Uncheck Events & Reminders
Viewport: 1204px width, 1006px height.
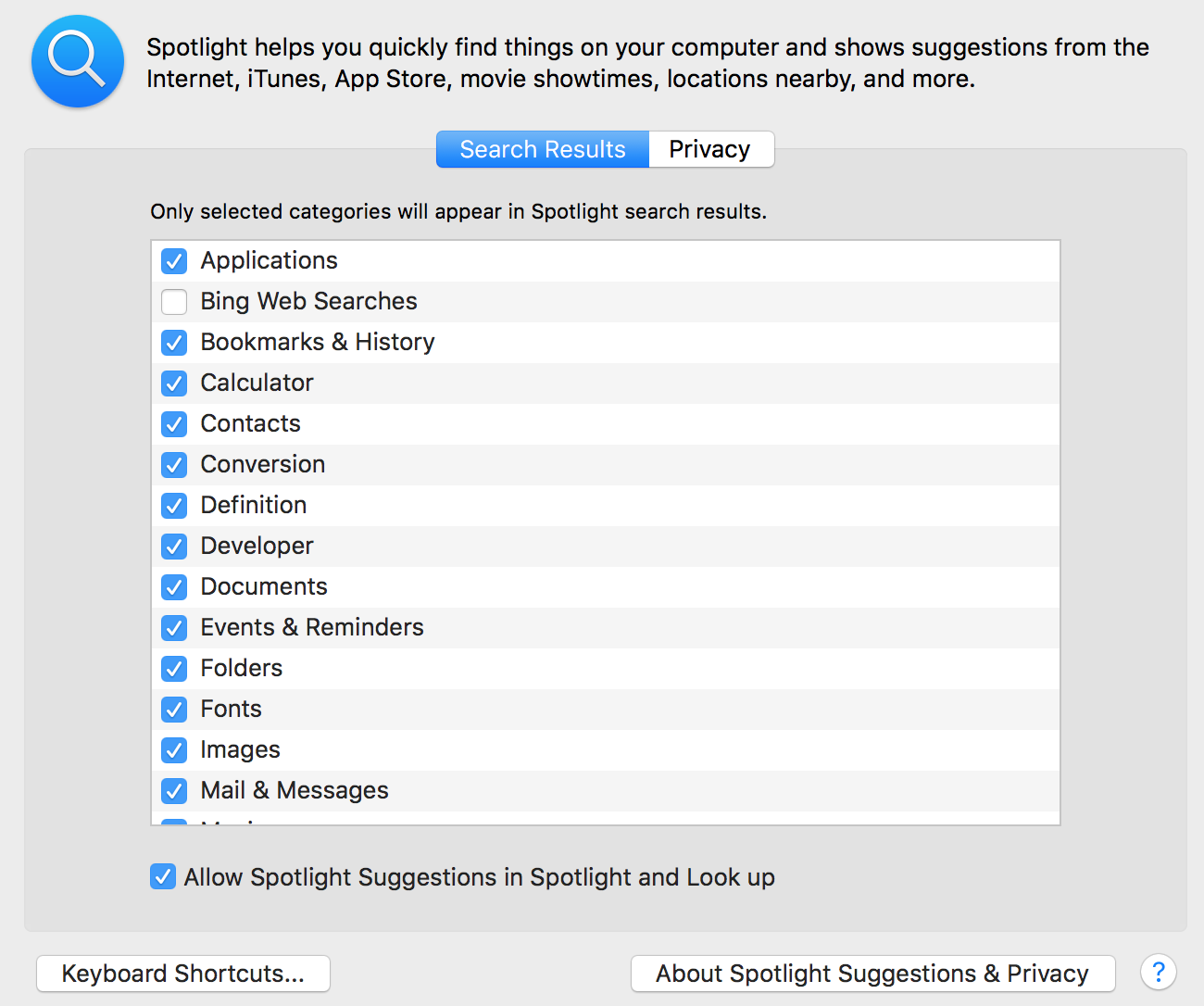[x=174, y=628]
